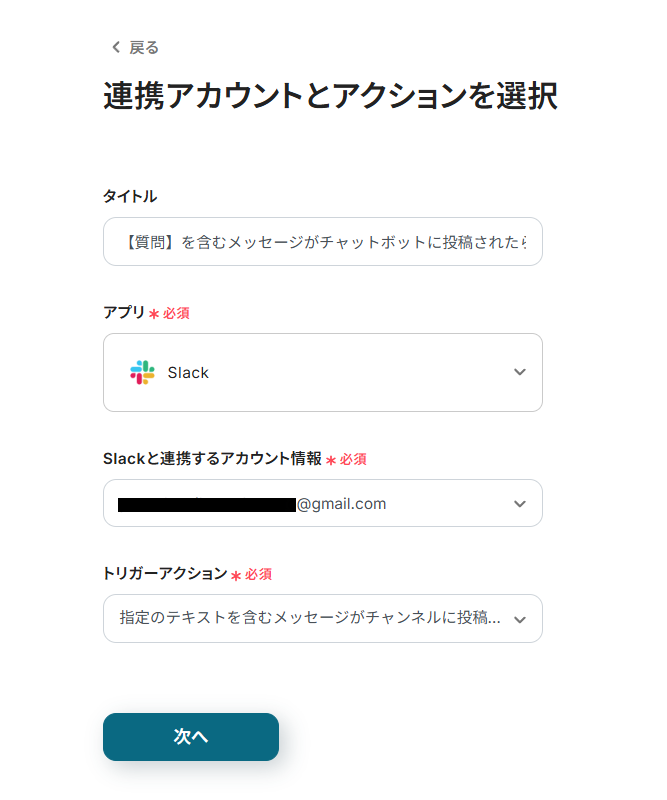The height and width of the screenshot is (800, 667).
Task: Open the アプリ Slack dropdown
Action: (322, 372)
